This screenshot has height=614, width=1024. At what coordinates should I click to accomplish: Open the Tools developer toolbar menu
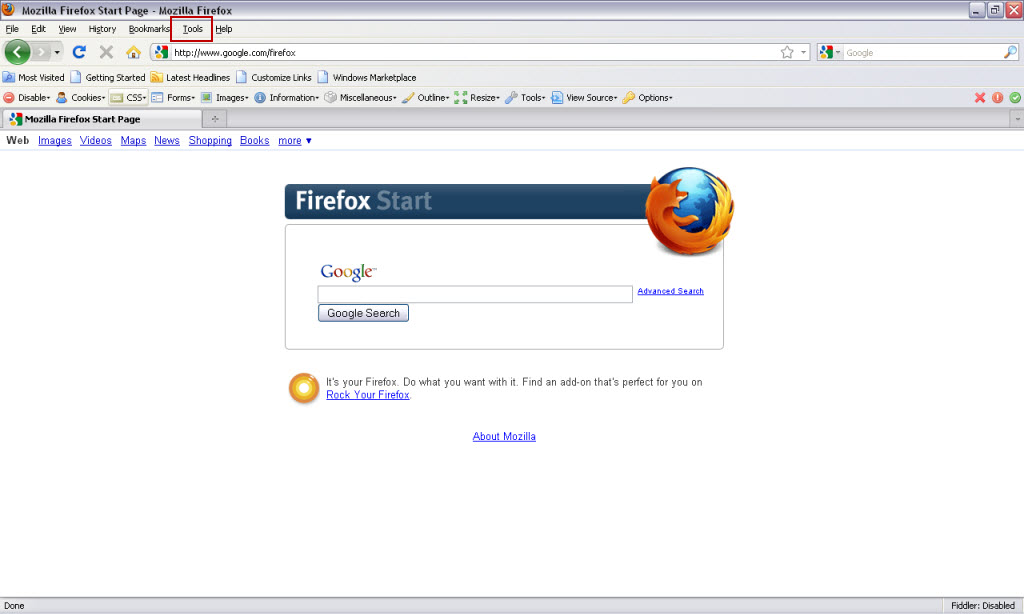pos(525,97)
